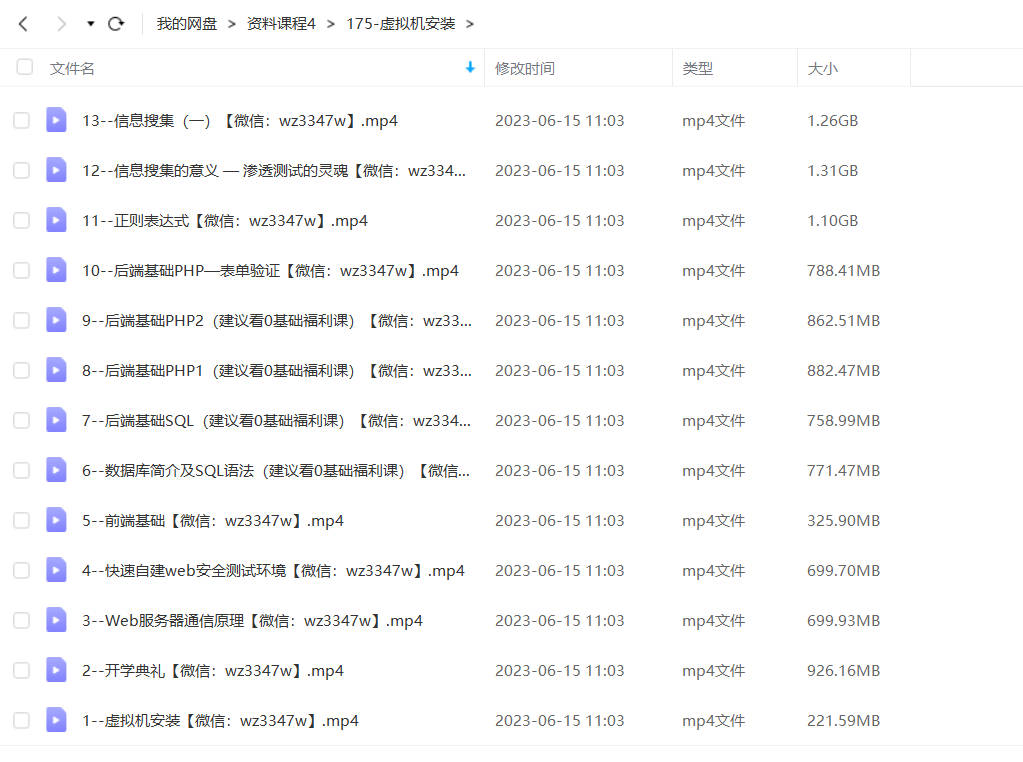The image size is (1023, 762).
Task: Select file name 11--正则表达式【微信:wz3347w】.mp4
Action: pyautogui.click(x=224, y=221)
